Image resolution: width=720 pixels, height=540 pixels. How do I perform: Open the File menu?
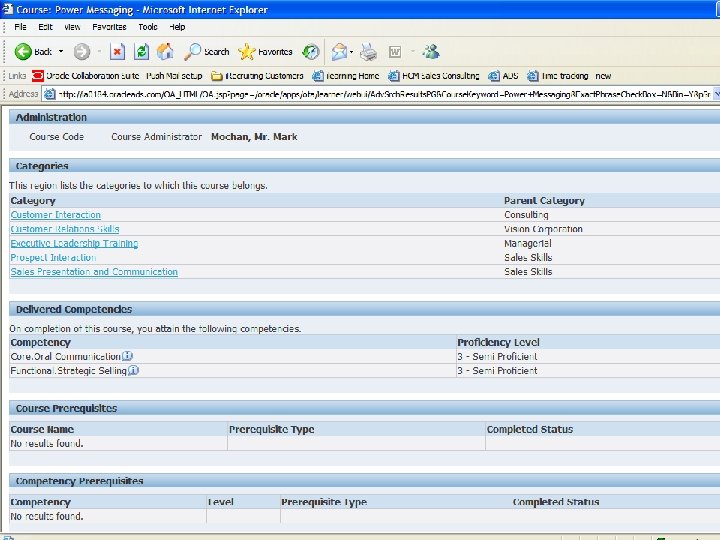pos(20,27)
